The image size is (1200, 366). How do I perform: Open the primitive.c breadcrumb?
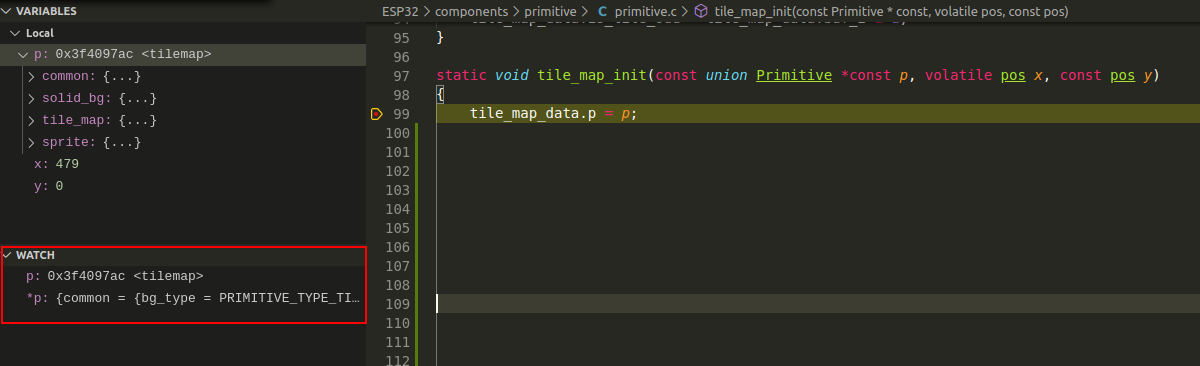pyautogui.click(x=645, y=12)
